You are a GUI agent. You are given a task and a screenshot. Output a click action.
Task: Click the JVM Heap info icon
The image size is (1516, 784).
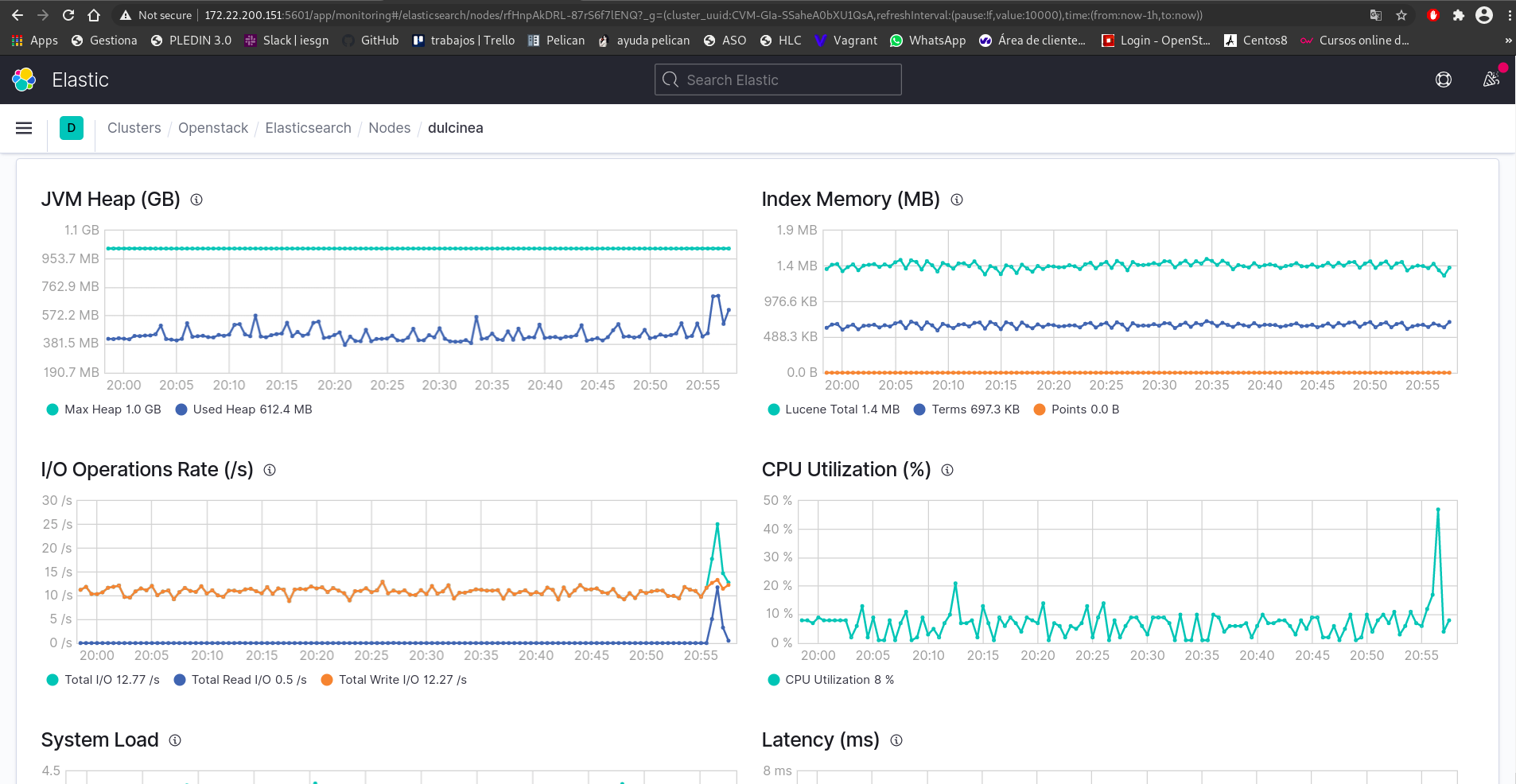(196, 200)
